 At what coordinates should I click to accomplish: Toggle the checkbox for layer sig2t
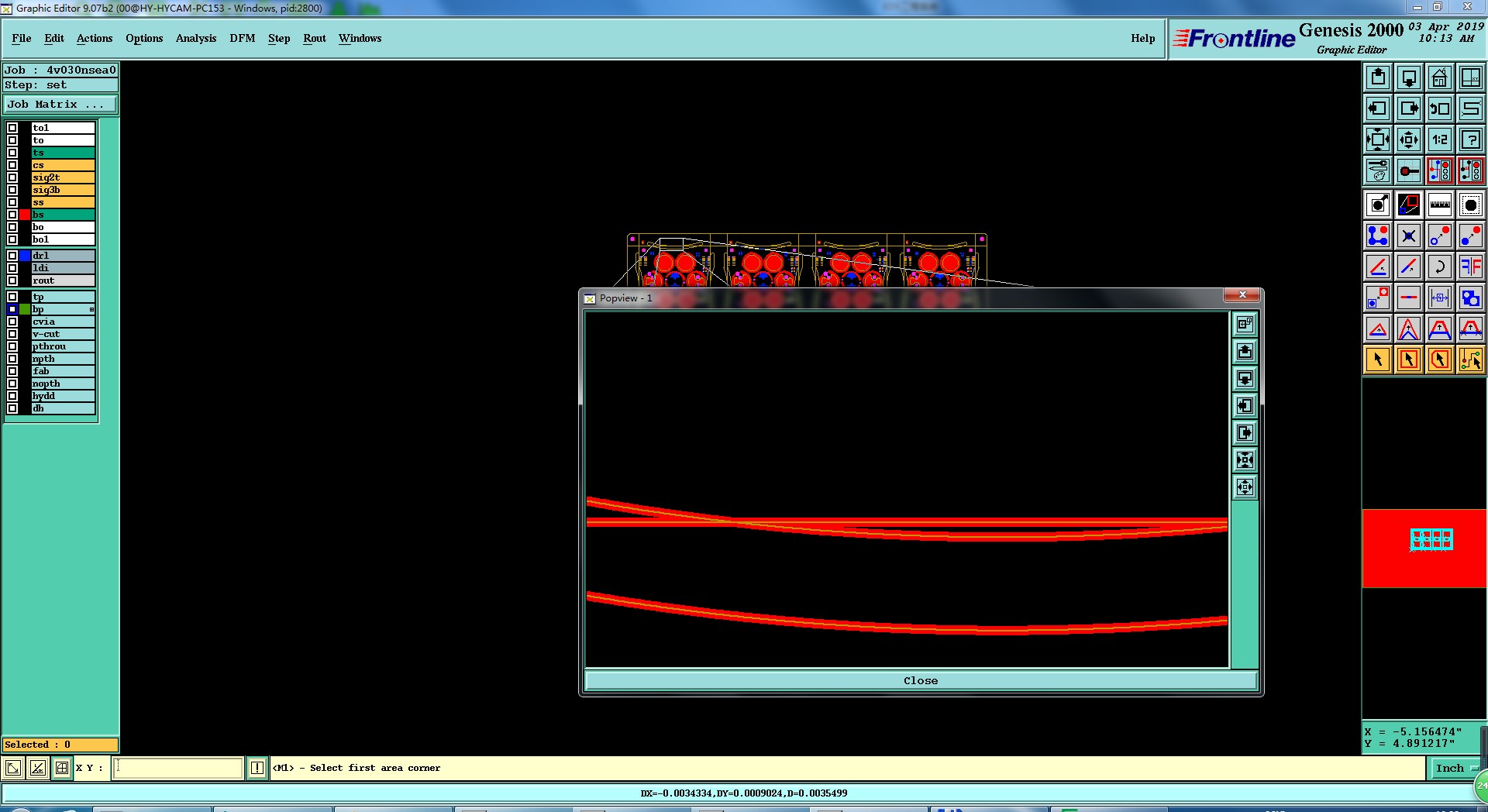click(12, 177)
